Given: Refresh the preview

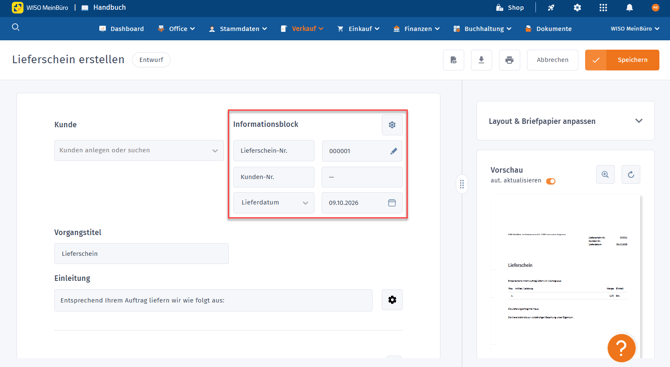Looking at the screenshot, I should coord(631,174).
